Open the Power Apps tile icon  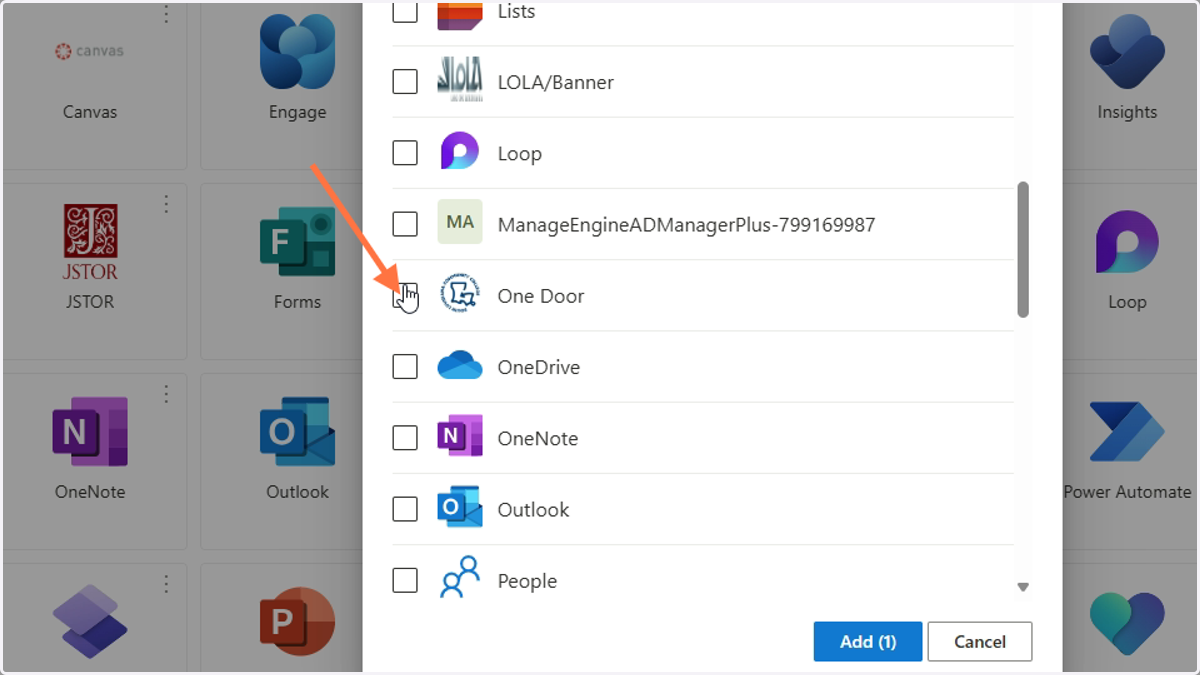point(90,622)
